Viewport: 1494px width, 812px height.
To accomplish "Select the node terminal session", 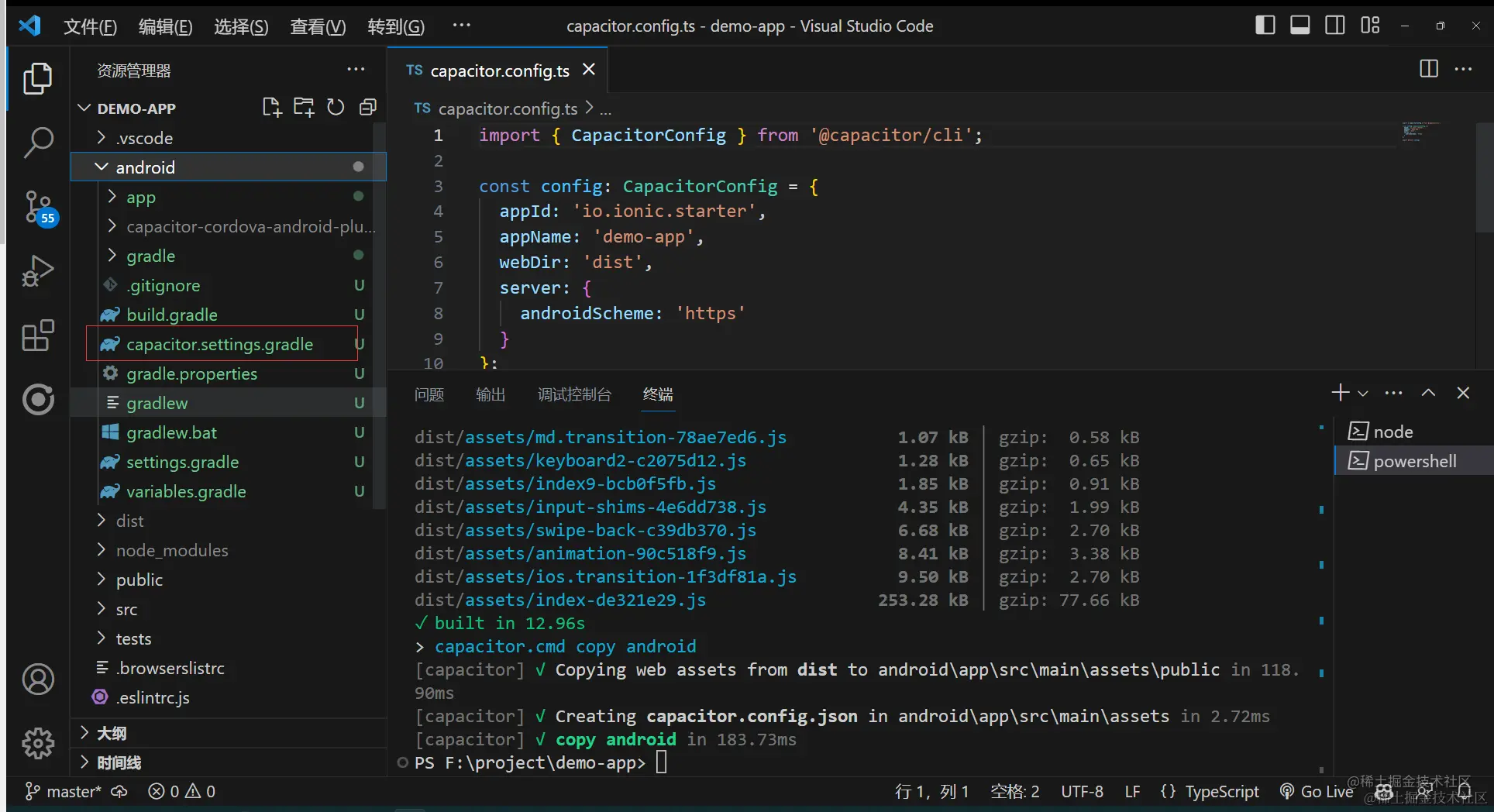I will tap(1413, 432).
